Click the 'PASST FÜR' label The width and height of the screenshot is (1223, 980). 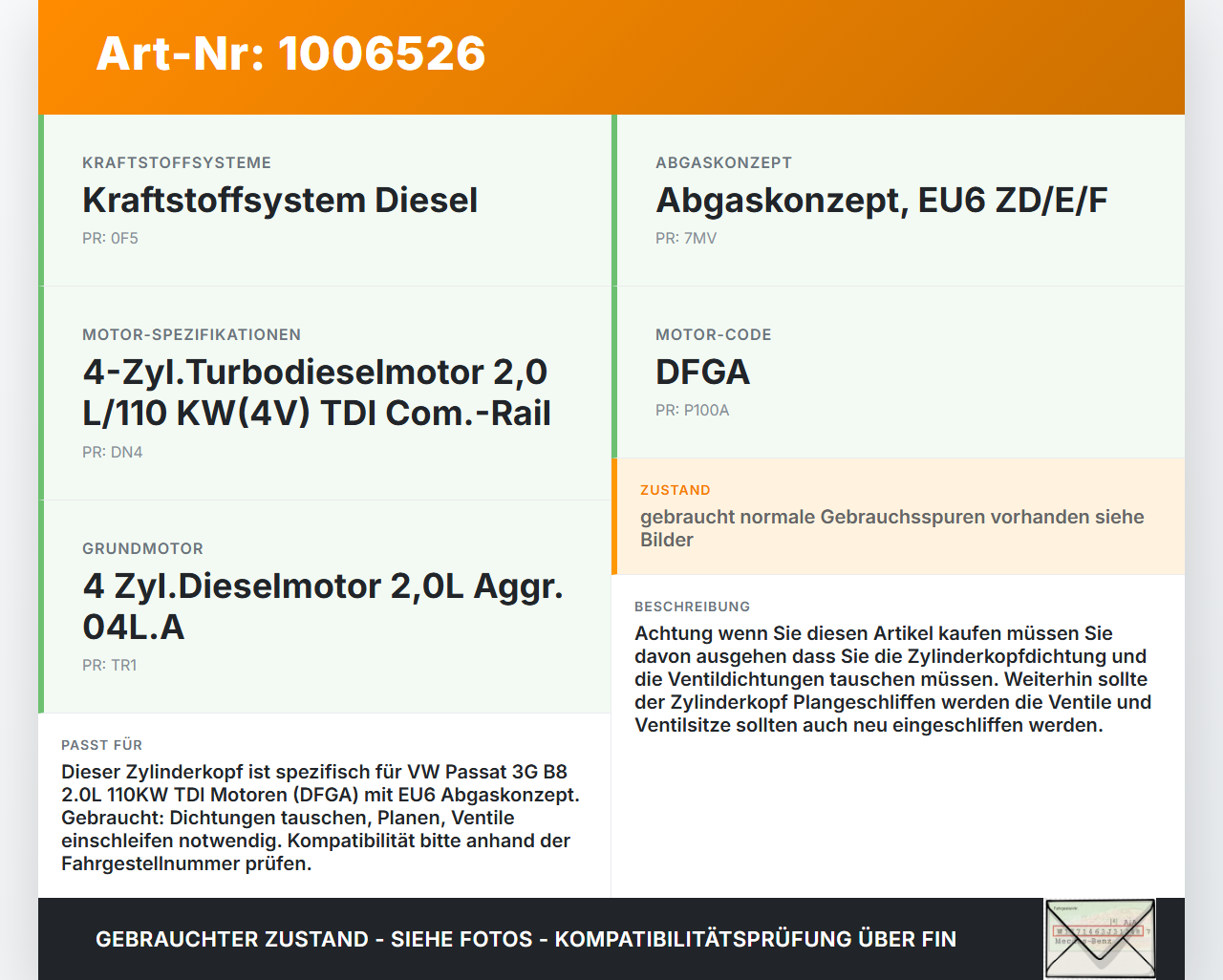(101, 745)
